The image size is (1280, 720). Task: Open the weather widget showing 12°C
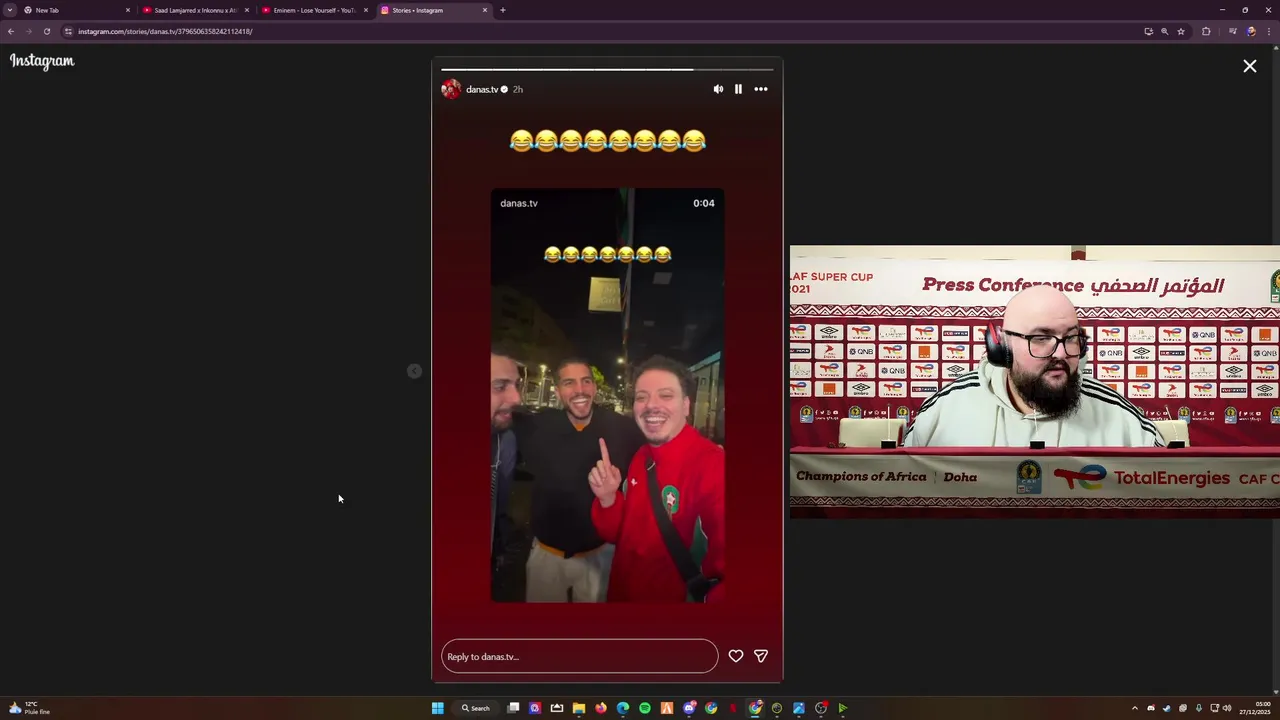click(x=28, y=708)
